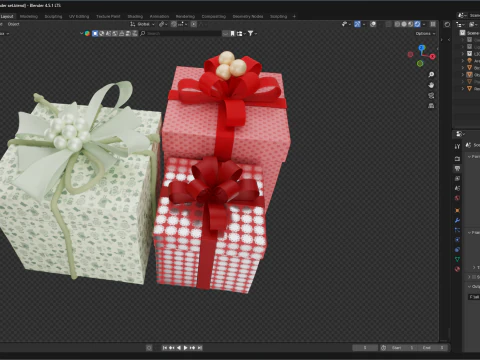Image resolution: width=480 pixels, height=360 pixels.
Task: Switch perspective/orthographic projection icon
Action: [x=431, y=106]
